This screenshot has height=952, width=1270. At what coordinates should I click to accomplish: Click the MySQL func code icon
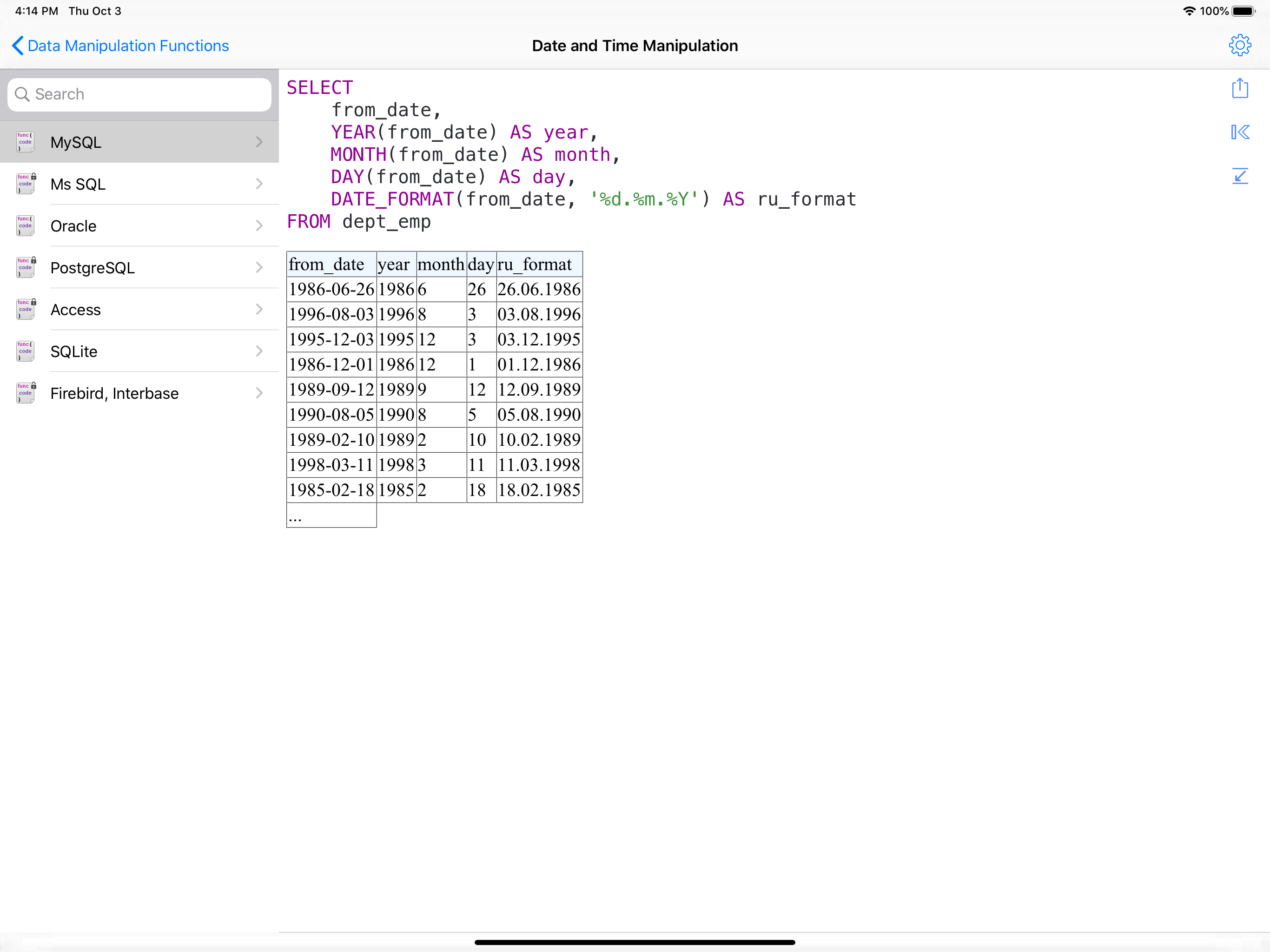(25, 142)
